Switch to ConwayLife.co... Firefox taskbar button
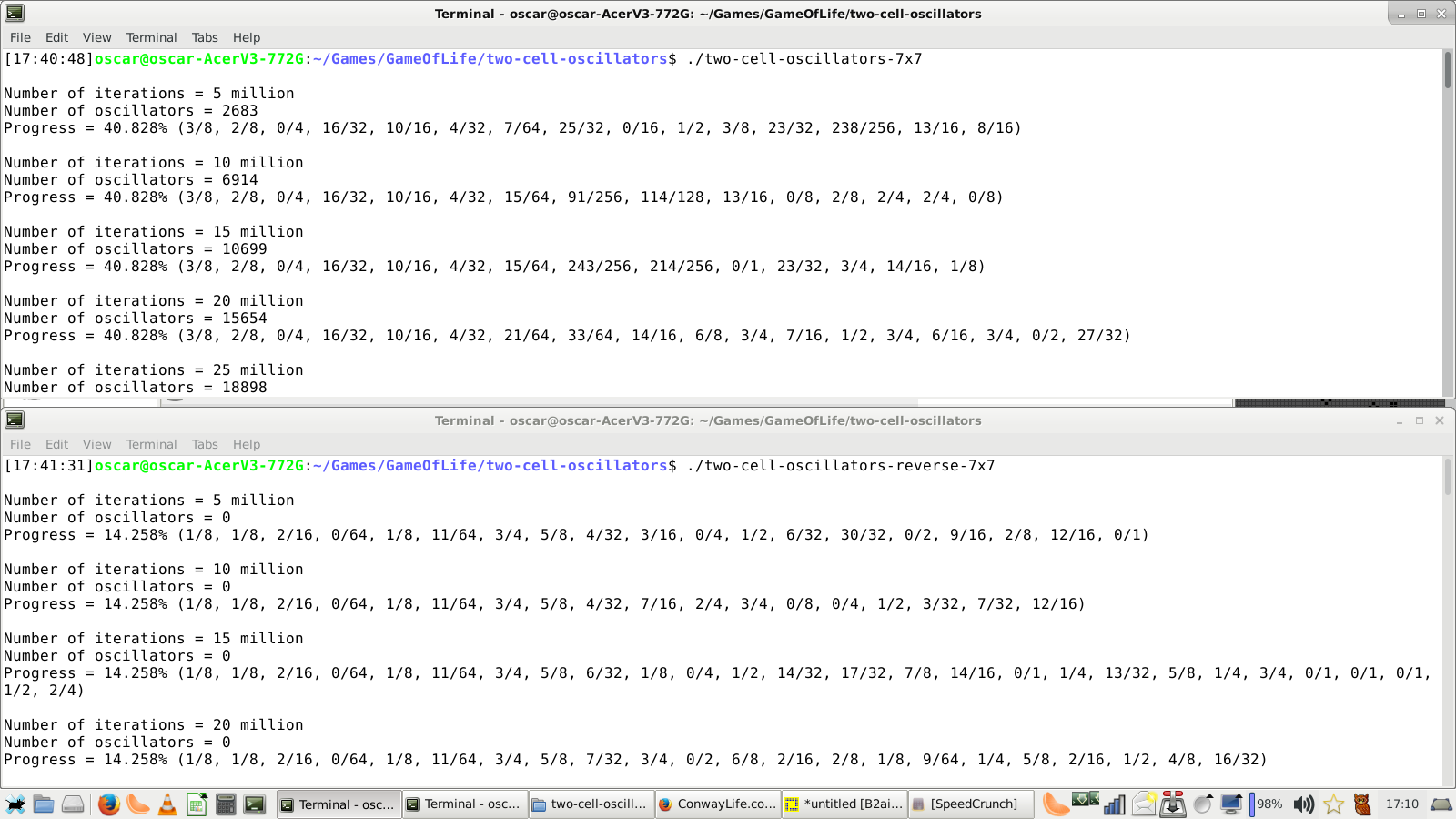This screenshot has width=1456, height=819. [718, 804]
